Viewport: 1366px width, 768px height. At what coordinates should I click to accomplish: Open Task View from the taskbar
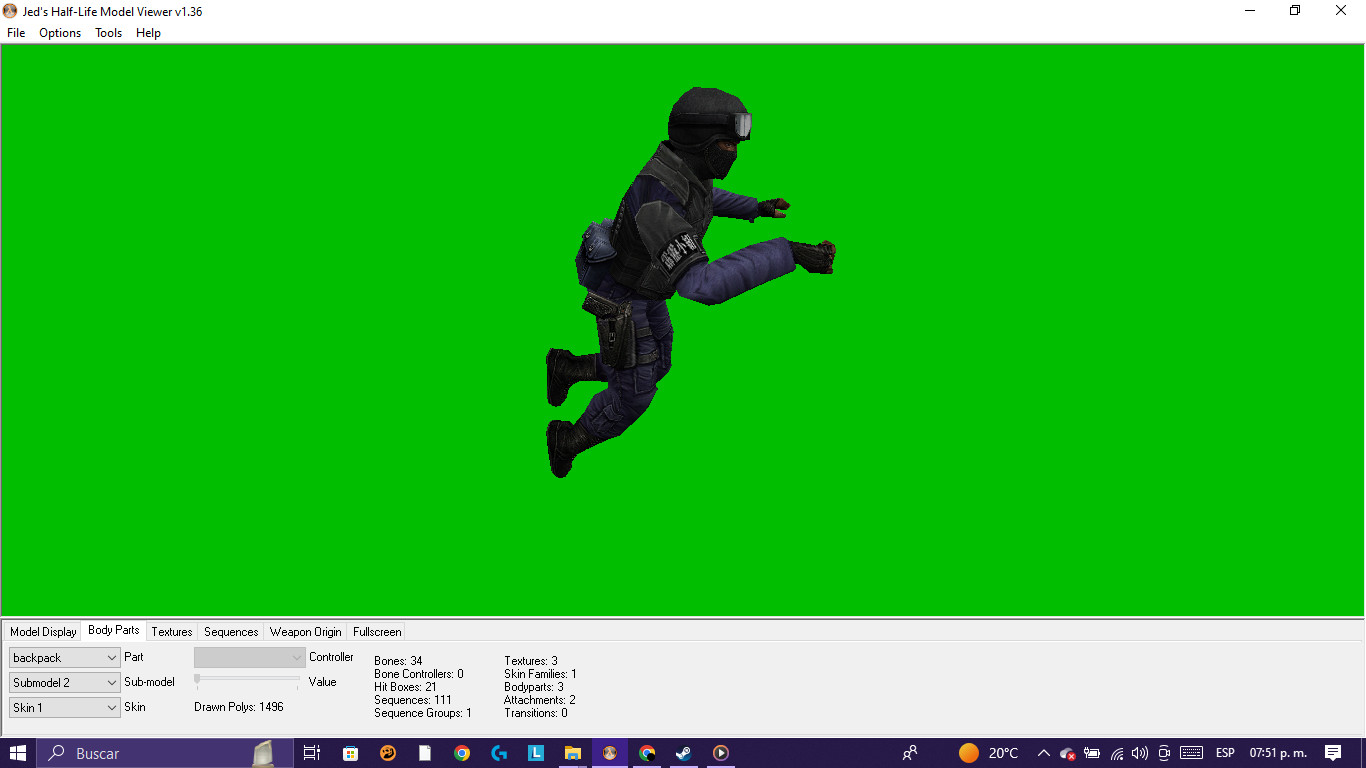point(312,753)
